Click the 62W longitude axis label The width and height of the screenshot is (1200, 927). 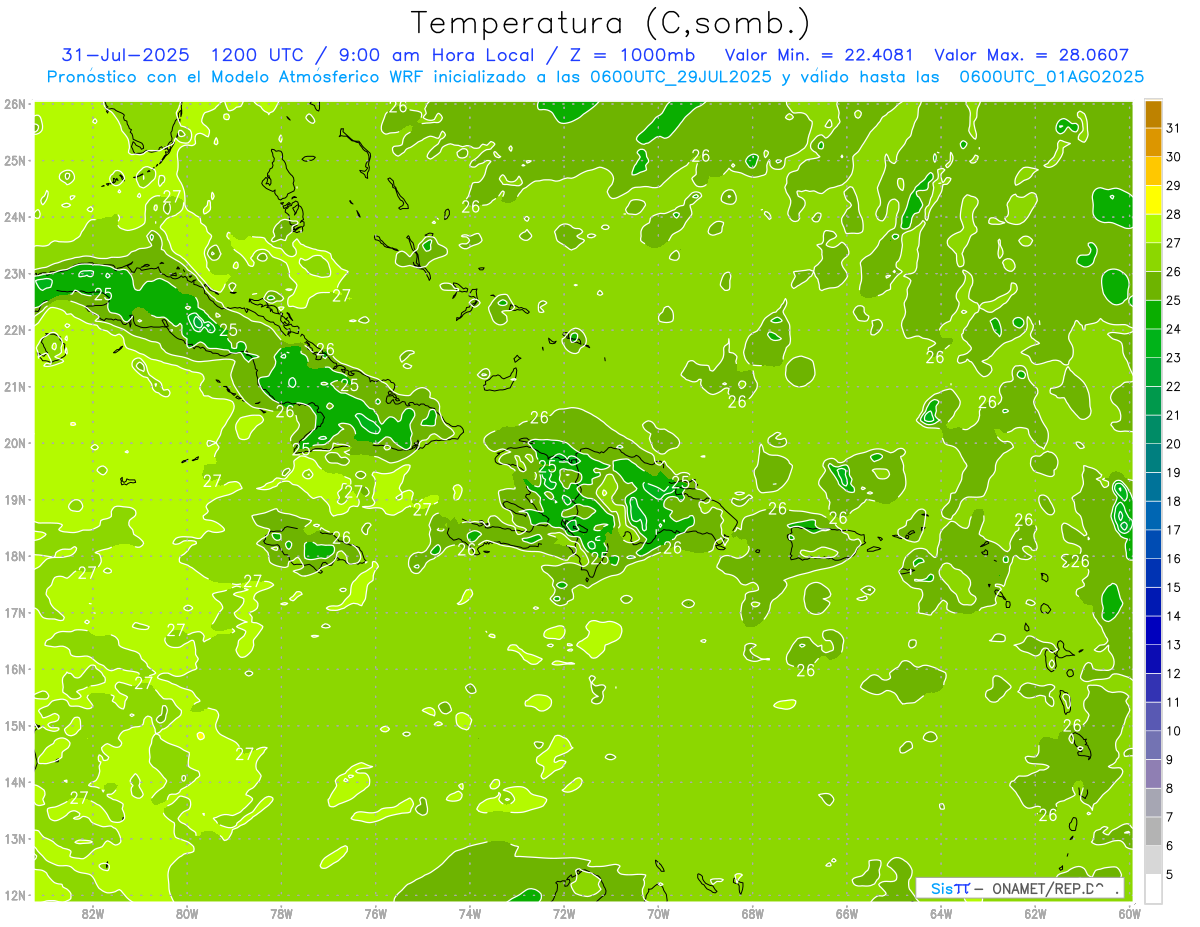coord(1035,912)
